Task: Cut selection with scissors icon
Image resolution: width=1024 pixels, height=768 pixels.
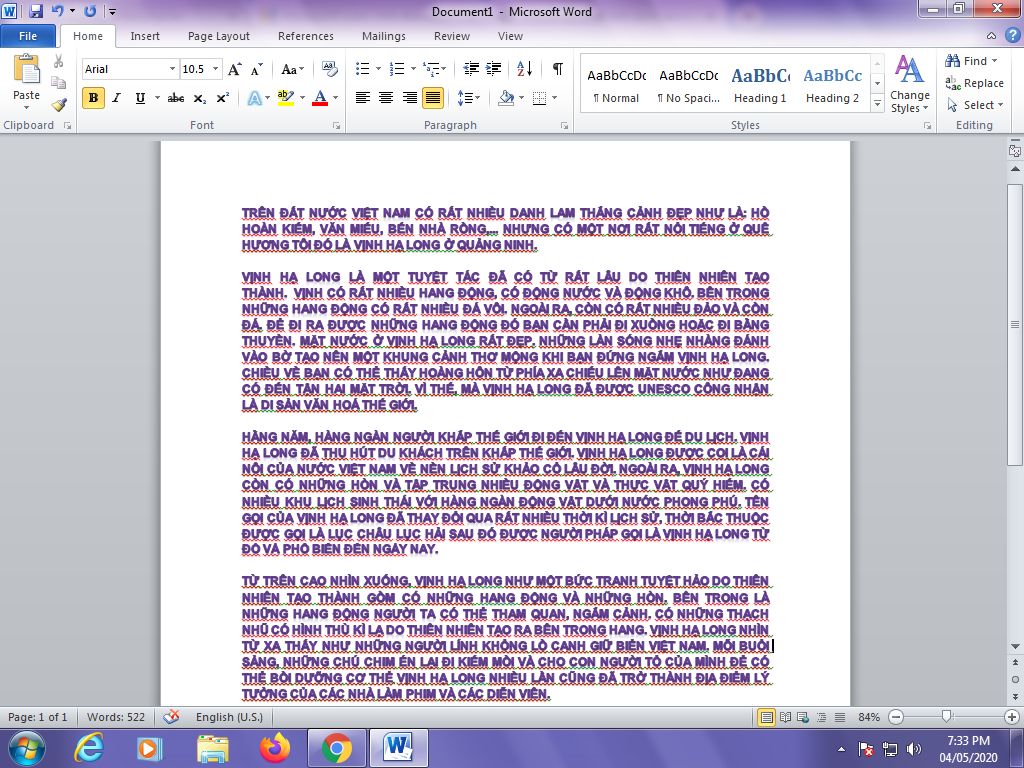Action: click(x=58, y=61)
